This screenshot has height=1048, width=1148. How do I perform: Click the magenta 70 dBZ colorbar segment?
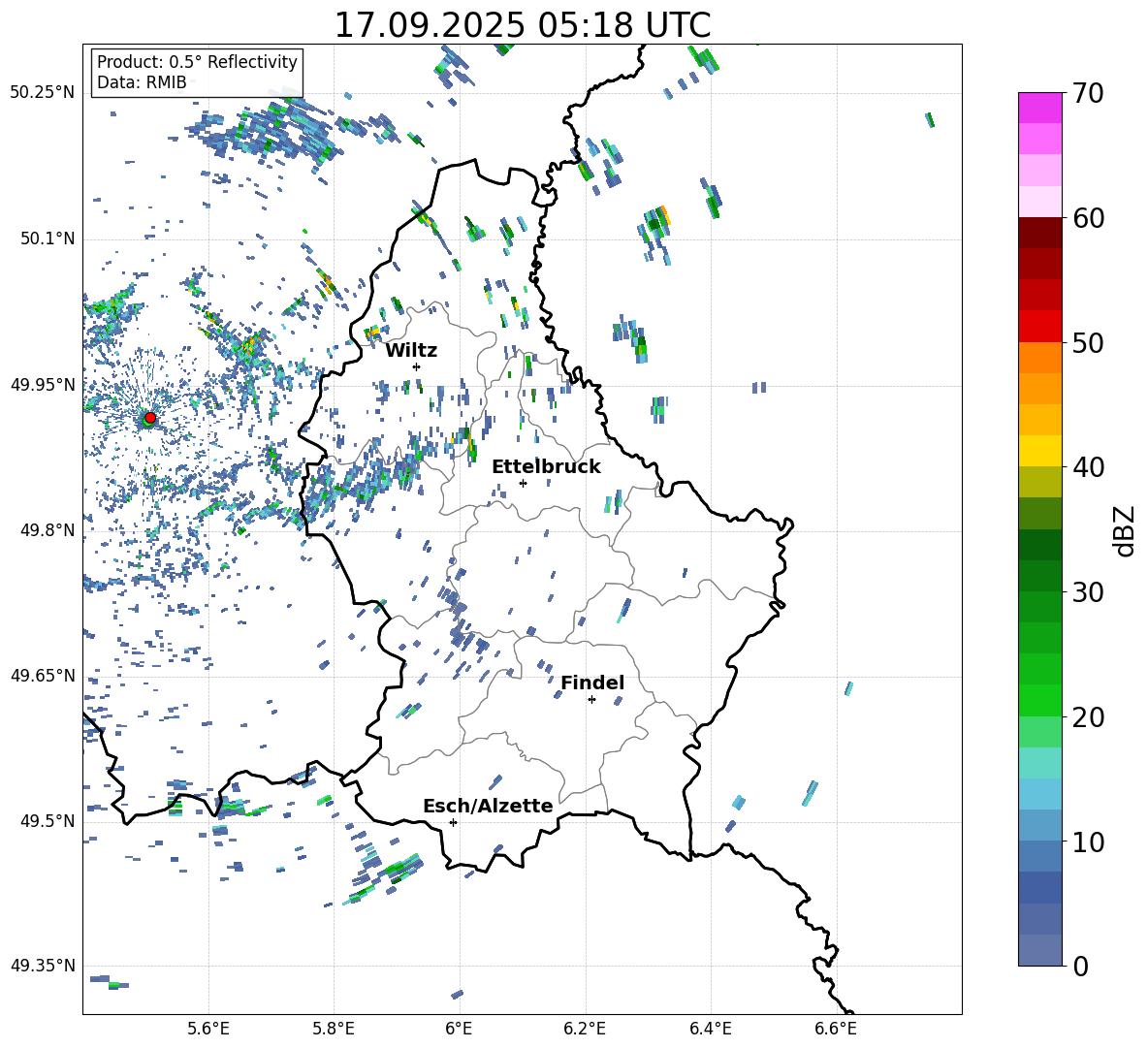pyautogui.click(x=1040, y=108)
